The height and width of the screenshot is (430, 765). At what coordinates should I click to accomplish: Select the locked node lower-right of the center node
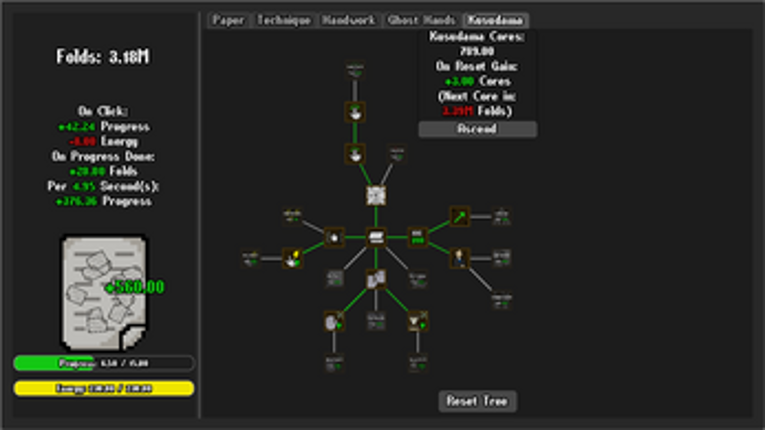[x=418, y=279]
